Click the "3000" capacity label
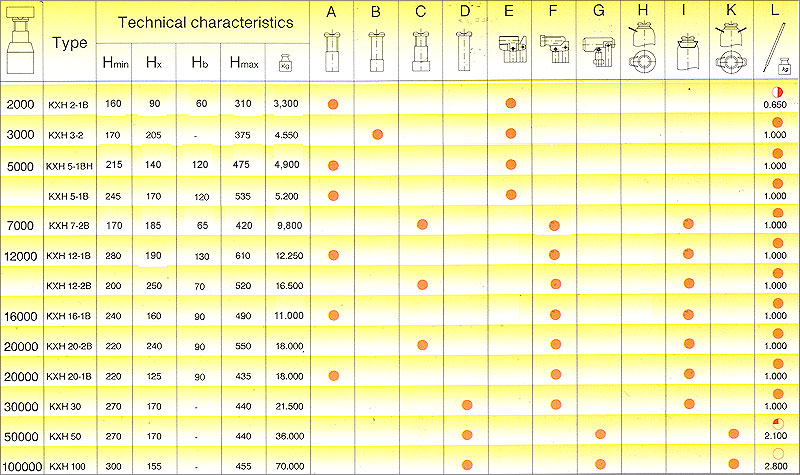This screenshot has width=800, height=475. [x=20, y=135]
